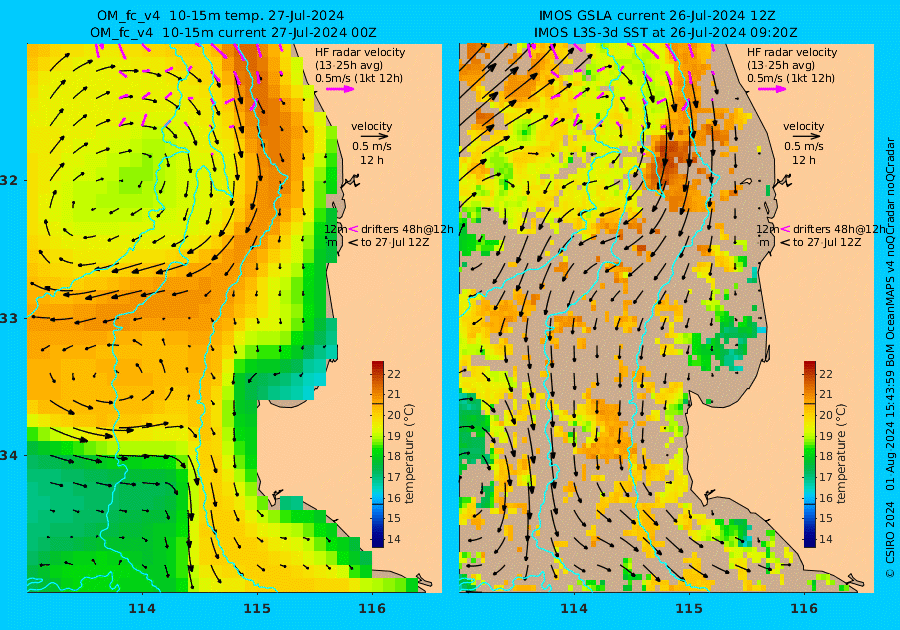Click the 19 tick on right colorbar
Screen dimensions: 900x630
click(825, 436)
